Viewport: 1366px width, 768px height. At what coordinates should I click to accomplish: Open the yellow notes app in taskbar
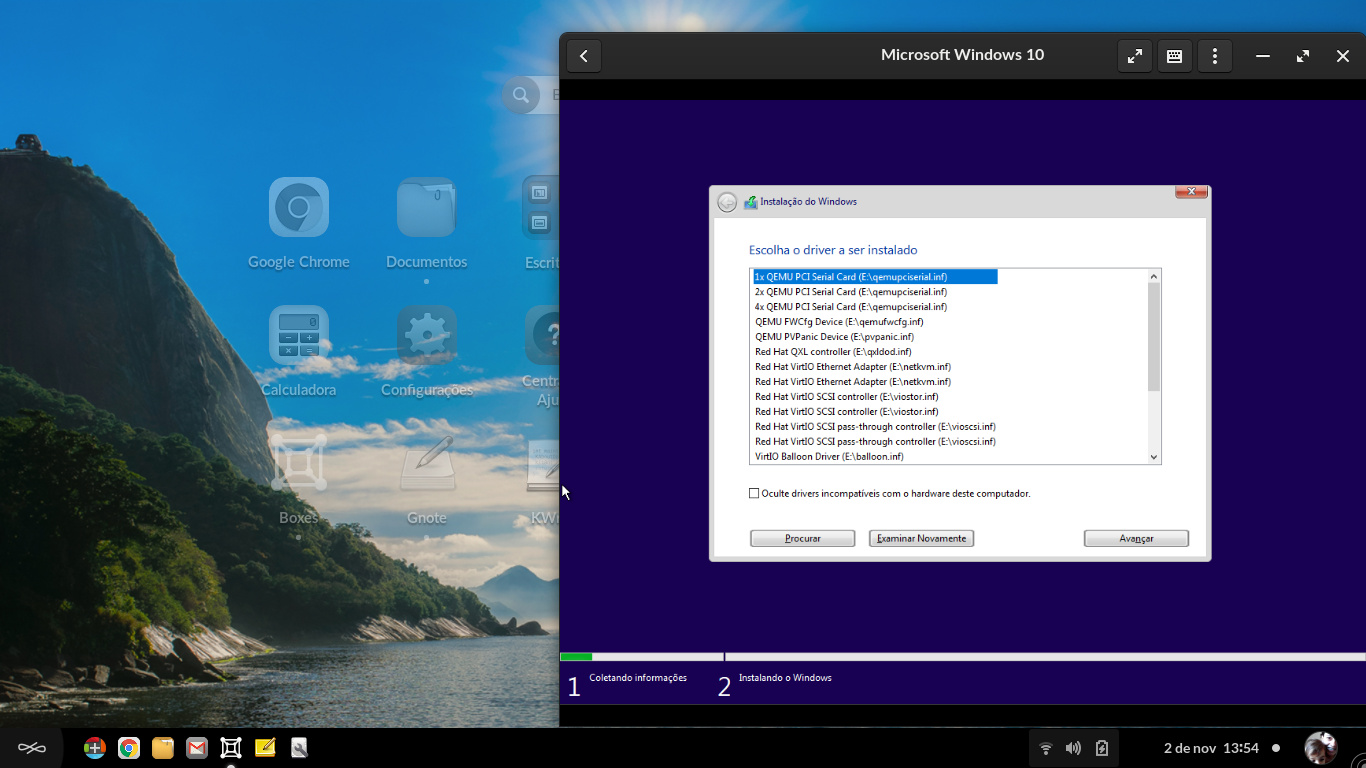[x=265, y=748]
